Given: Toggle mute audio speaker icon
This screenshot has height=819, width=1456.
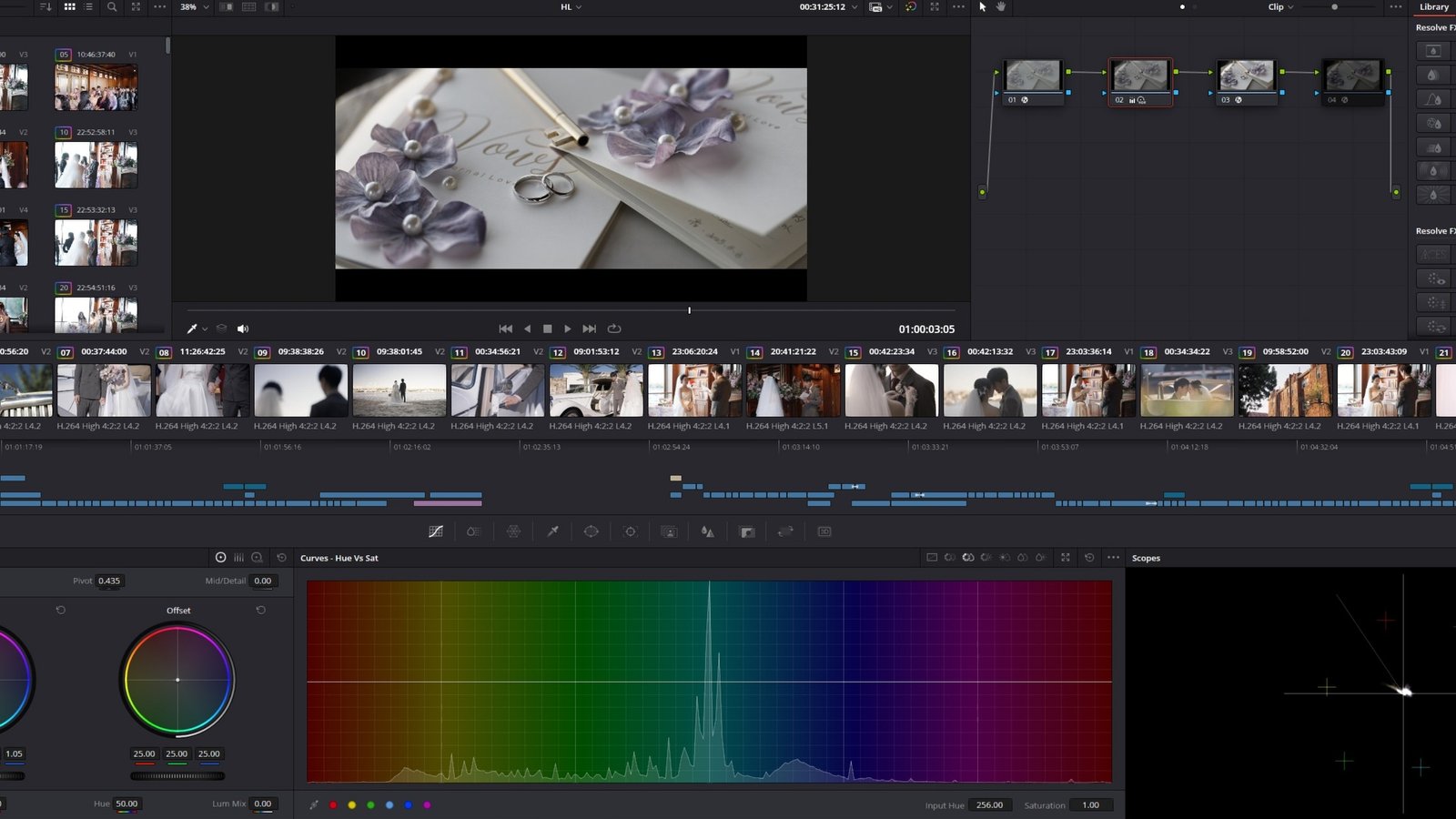Looking at the screenshot, I should (243, 329).
